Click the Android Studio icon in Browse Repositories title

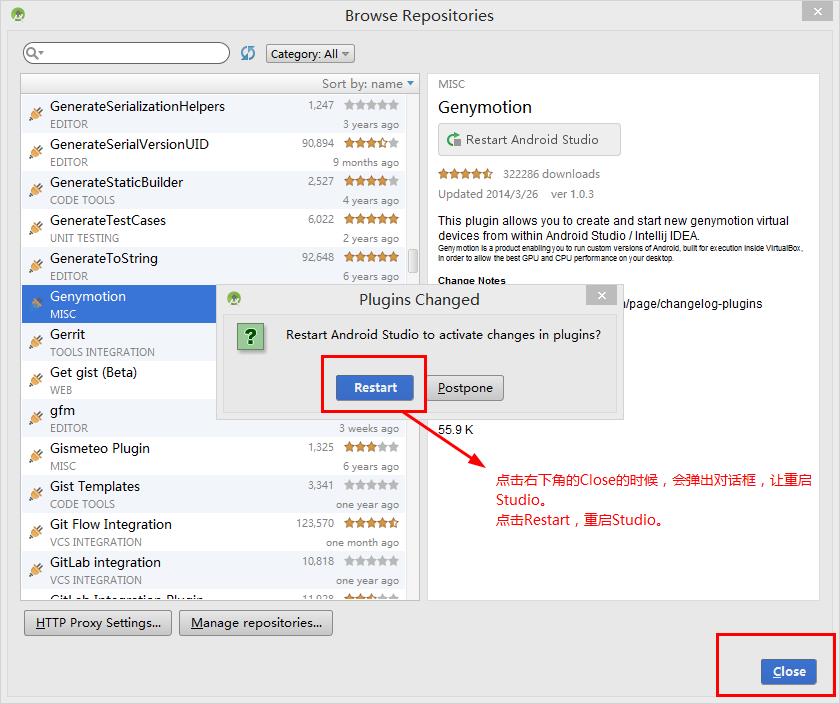click(18, 14)
